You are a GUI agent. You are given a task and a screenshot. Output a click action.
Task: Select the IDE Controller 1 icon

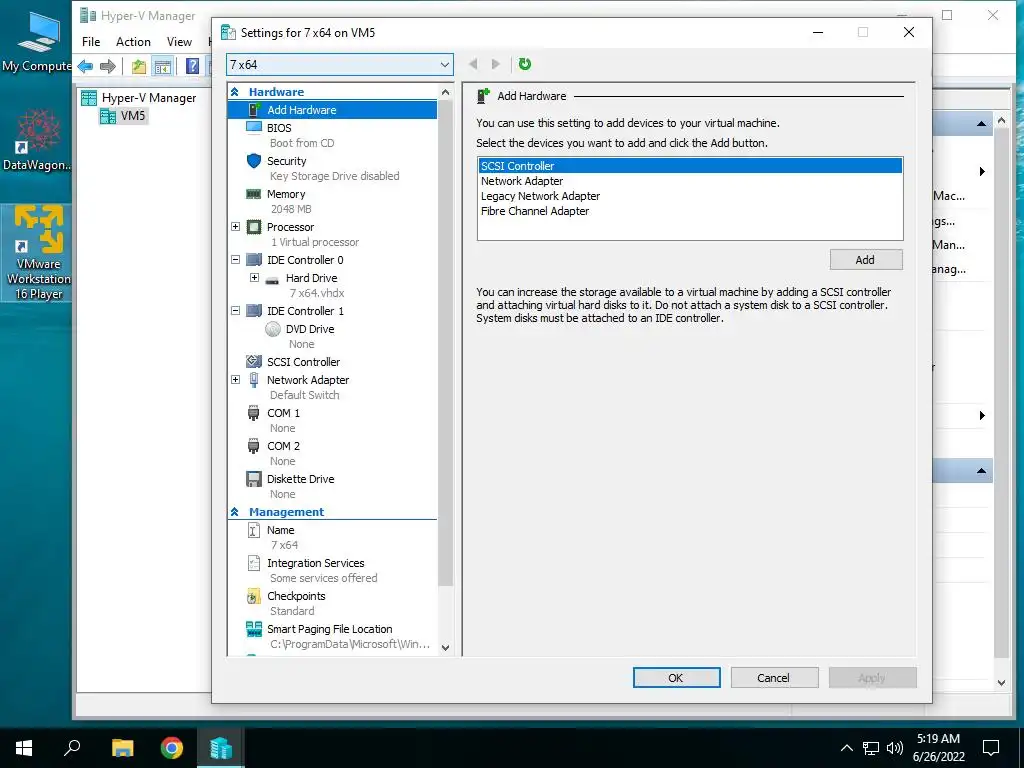(254, 311)
